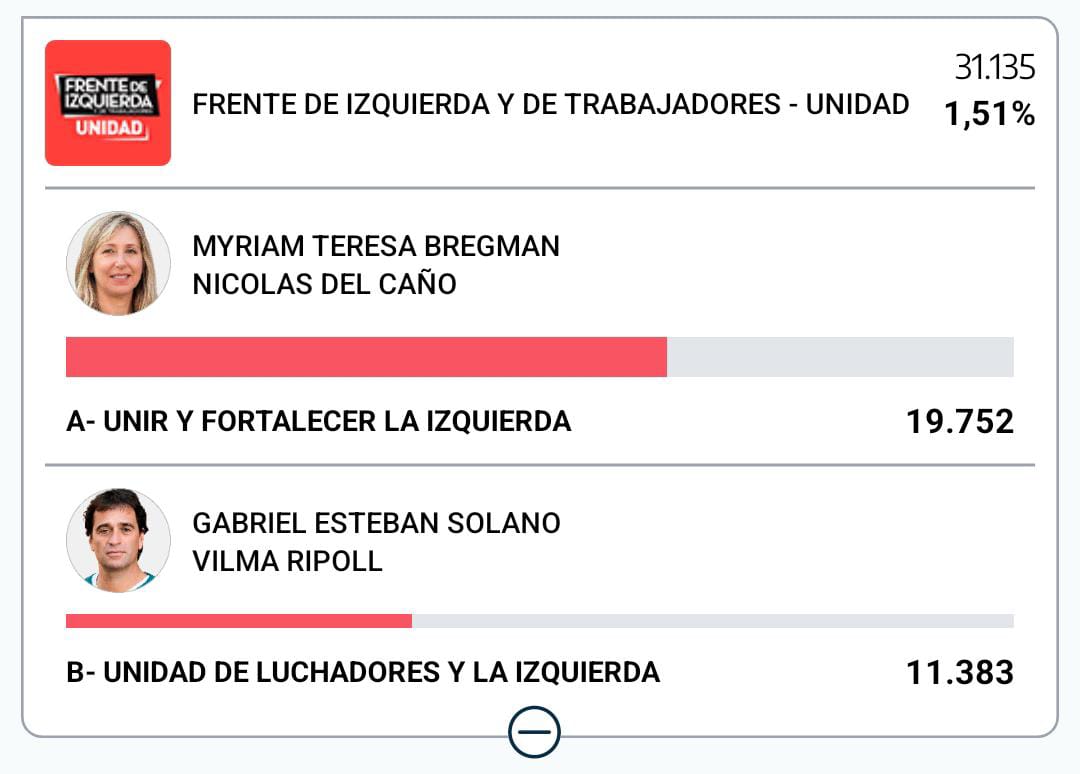Click the name Myriam Teresa Bregman
Screen dimensions: 1080x774
coord(376,246)
